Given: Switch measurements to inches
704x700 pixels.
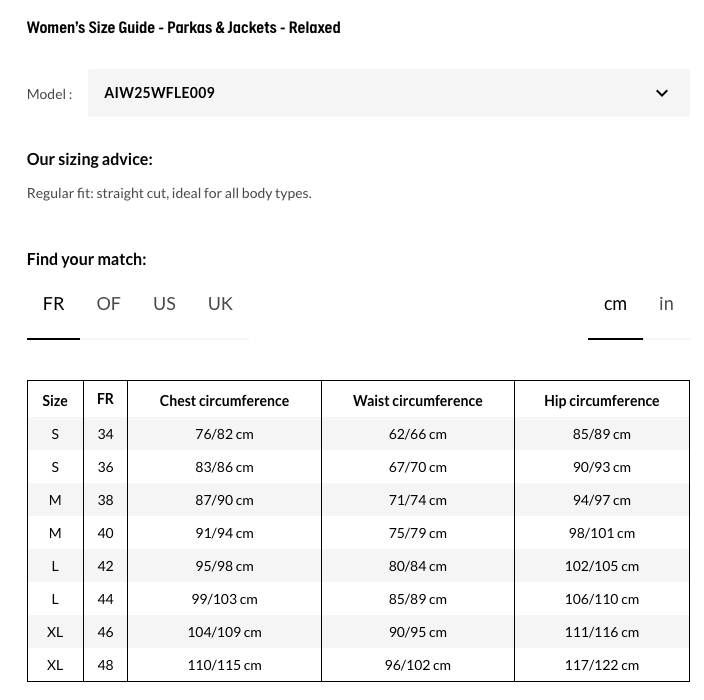Looking at the screenshot, I should click(666, 304).
